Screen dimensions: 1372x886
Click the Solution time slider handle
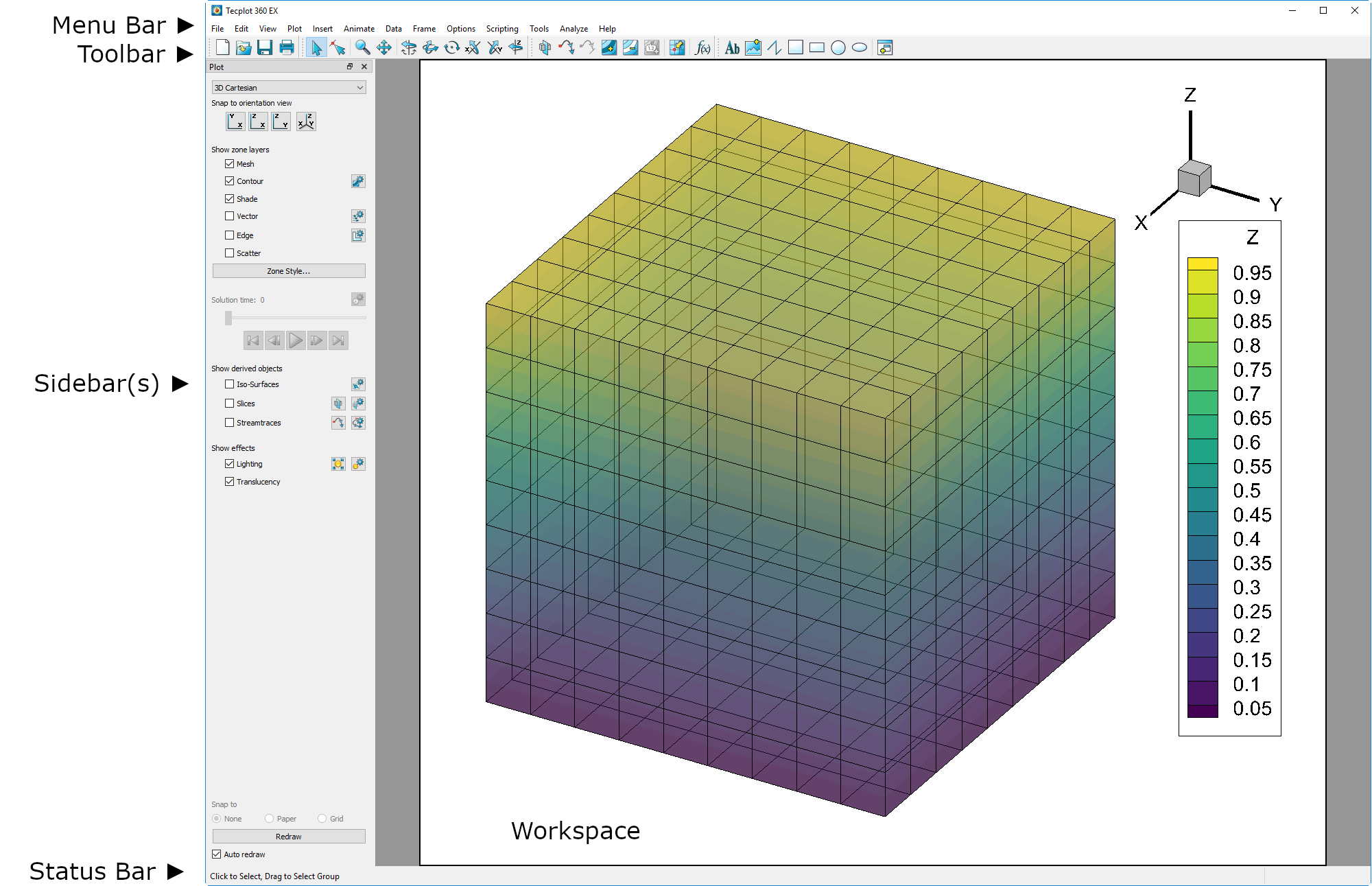228,318
